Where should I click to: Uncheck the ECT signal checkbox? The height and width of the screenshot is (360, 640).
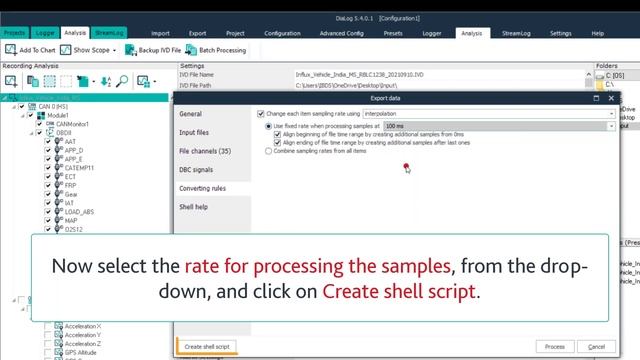point(48,177)
